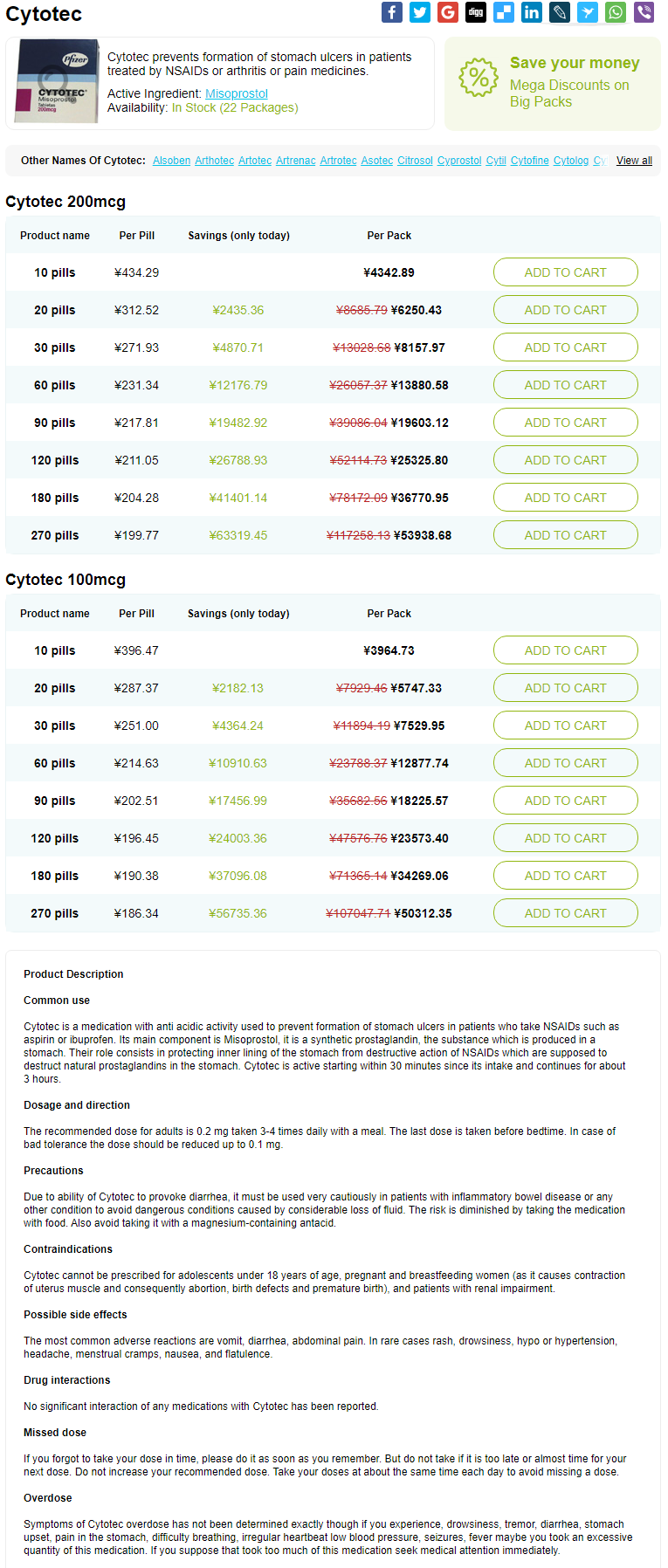Open the Alsoben name link
Screen dimensions: 668x1568
pos(171,161)
